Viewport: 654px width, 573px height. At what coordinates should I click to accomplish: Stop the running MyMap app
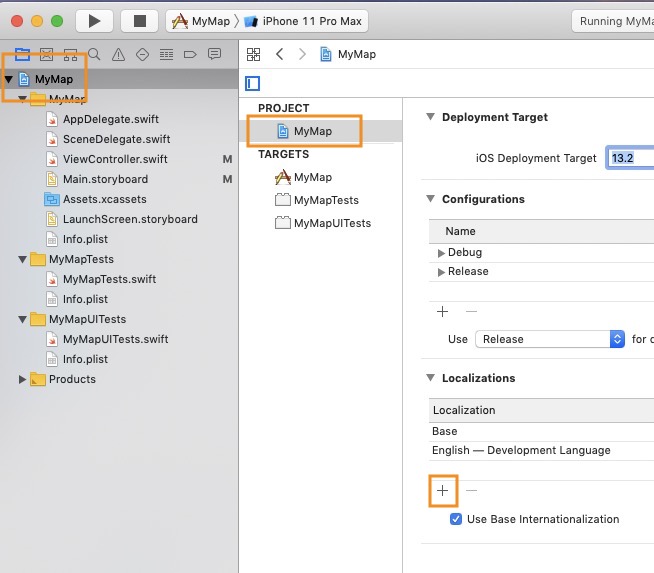(x=139, y=21)
